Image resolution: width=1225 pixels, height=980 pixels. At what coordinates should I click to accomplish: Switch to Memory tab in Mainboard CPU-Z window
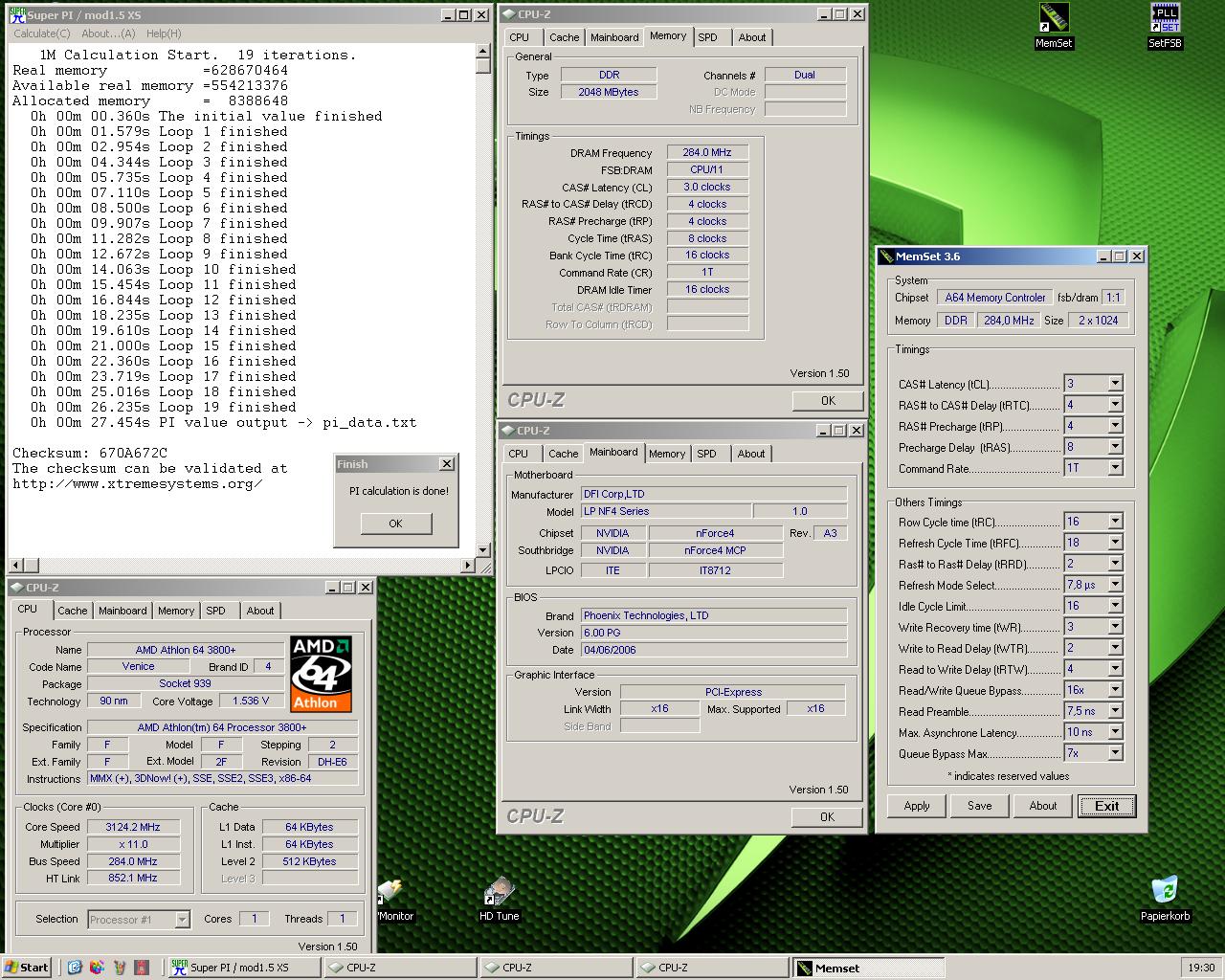pos(666,454)
